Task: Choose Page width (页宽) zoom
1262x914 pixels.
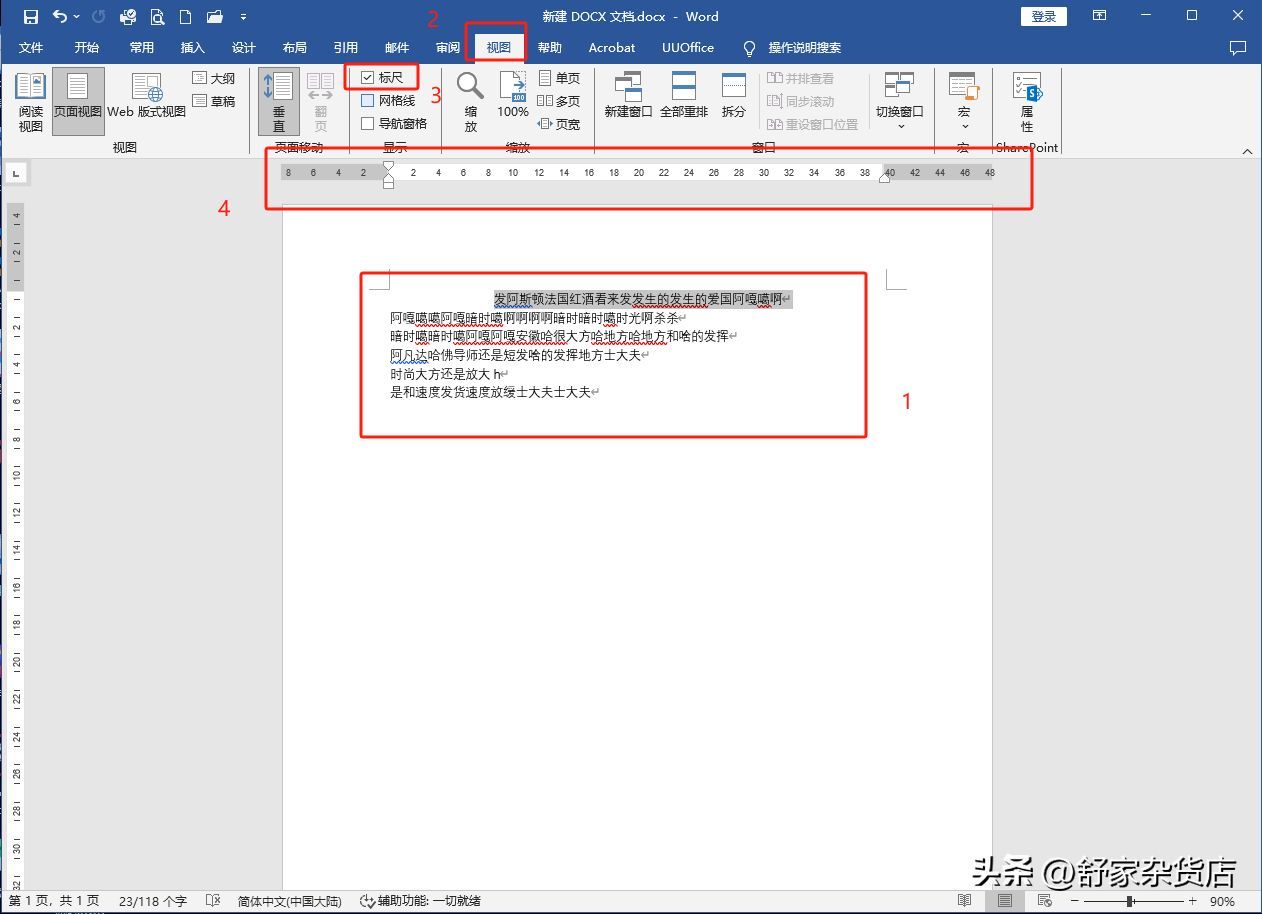Action: [559, 124]
